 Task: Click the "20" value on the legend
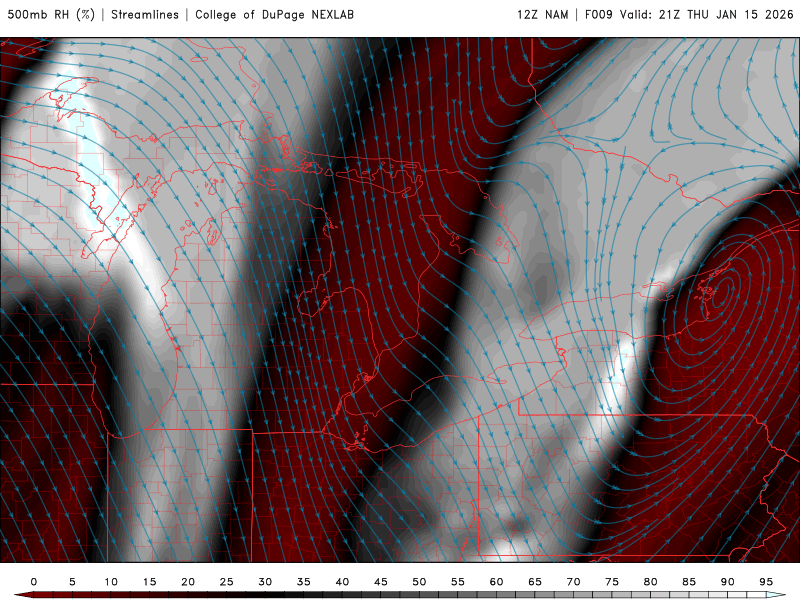(188, 582)
